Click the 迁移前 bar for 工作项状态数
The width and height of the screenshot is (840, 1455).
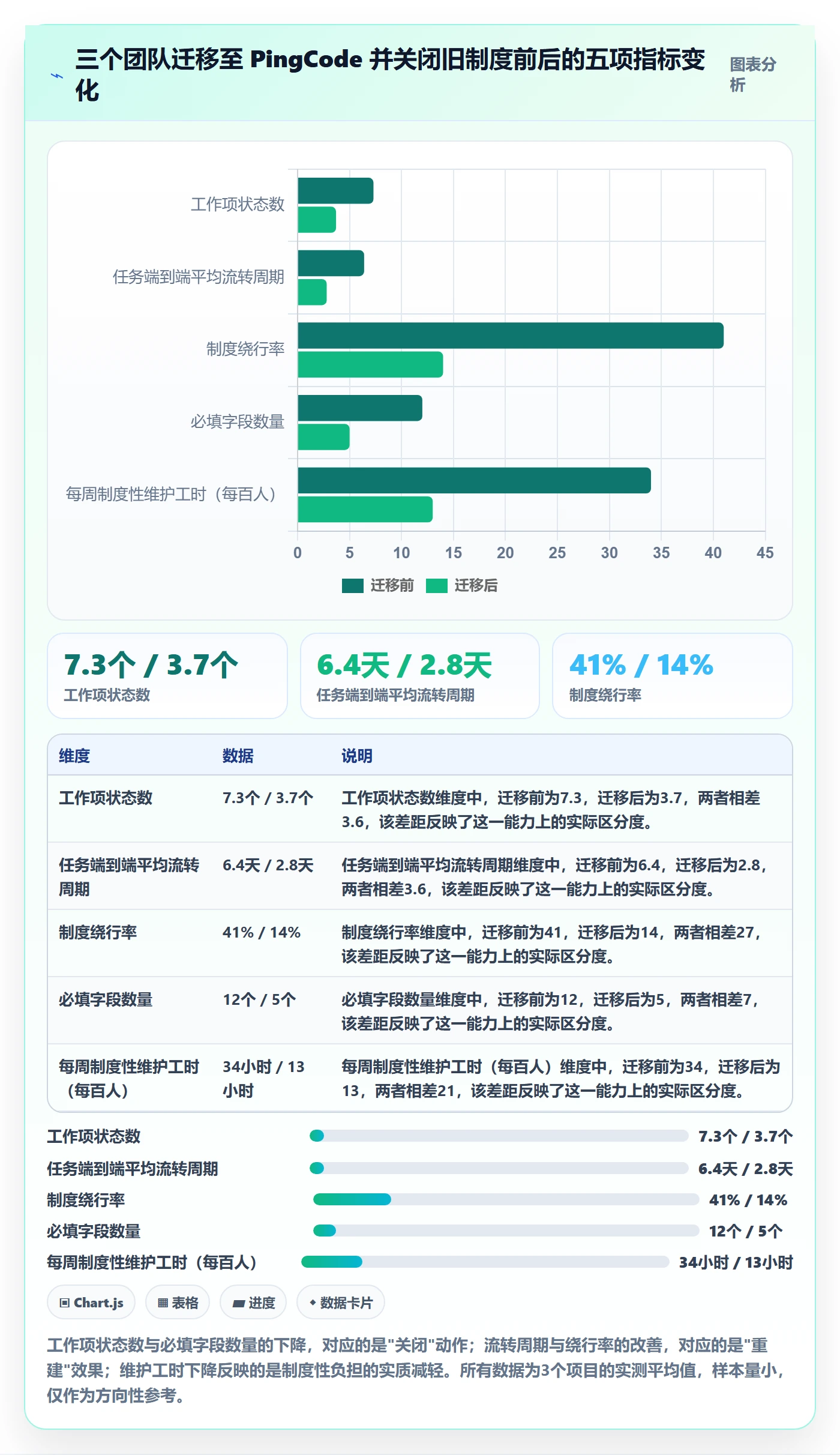coord(335,191)
